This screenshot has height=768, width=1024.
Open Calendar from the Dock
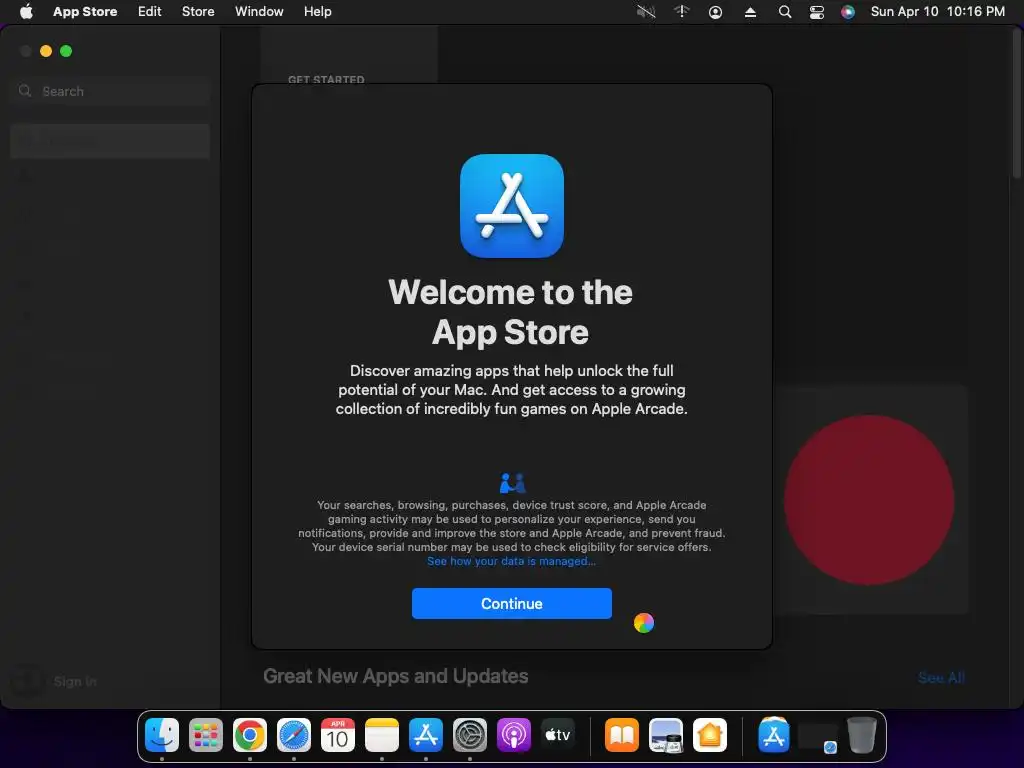338,735
